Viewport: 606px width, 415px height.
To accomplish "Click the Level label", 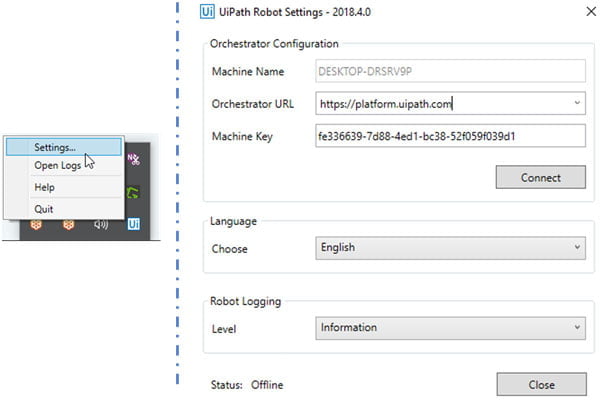I will (224, 329).
